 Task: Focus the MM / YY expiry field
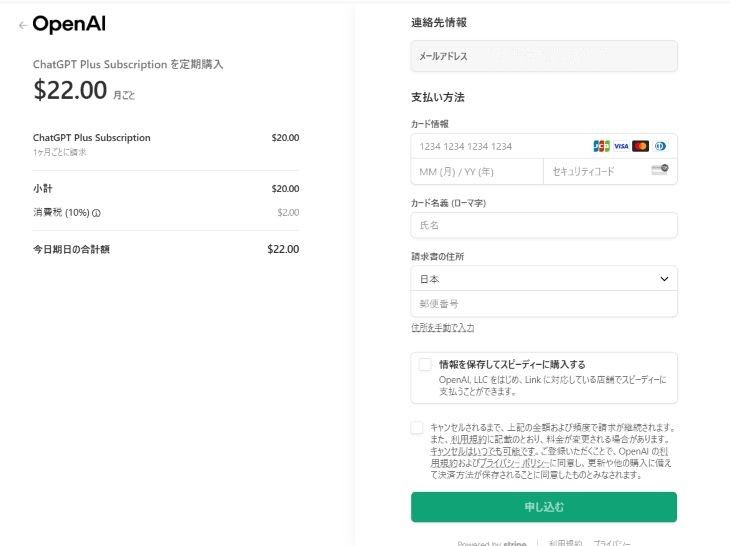tap(477, 171)
